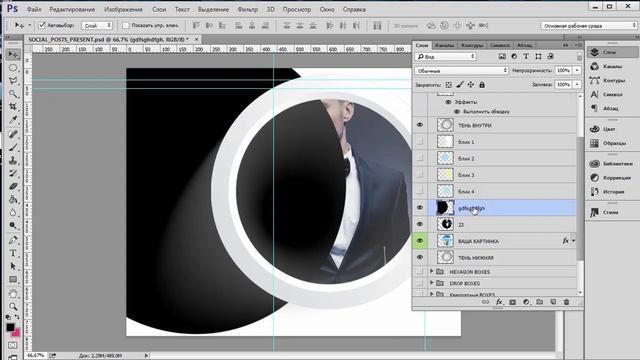
Task: Select the Rectangle shape tool
Action: 13,280
